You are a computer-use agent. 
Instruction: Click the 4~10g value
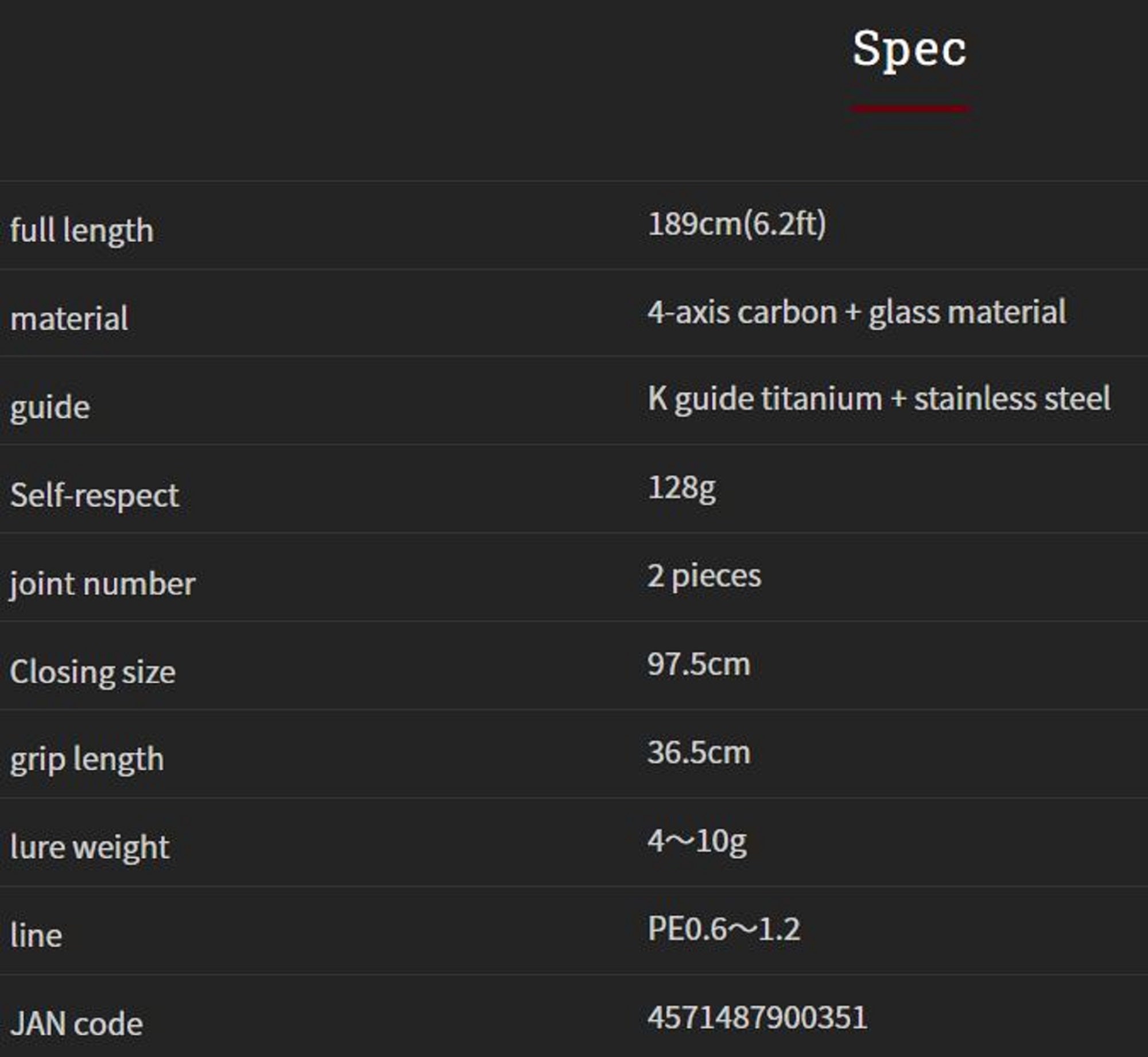coord(697,841)
